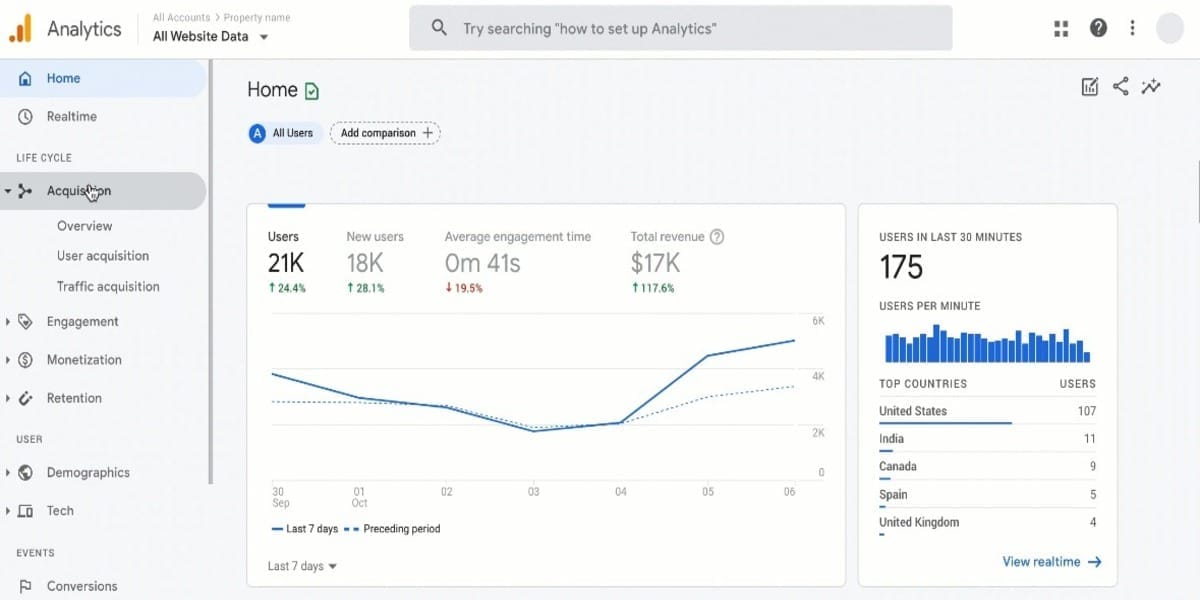The image size is (1200, 600).
Task: Open the Google apps grid icon
Action: (x=1060, y=28)
